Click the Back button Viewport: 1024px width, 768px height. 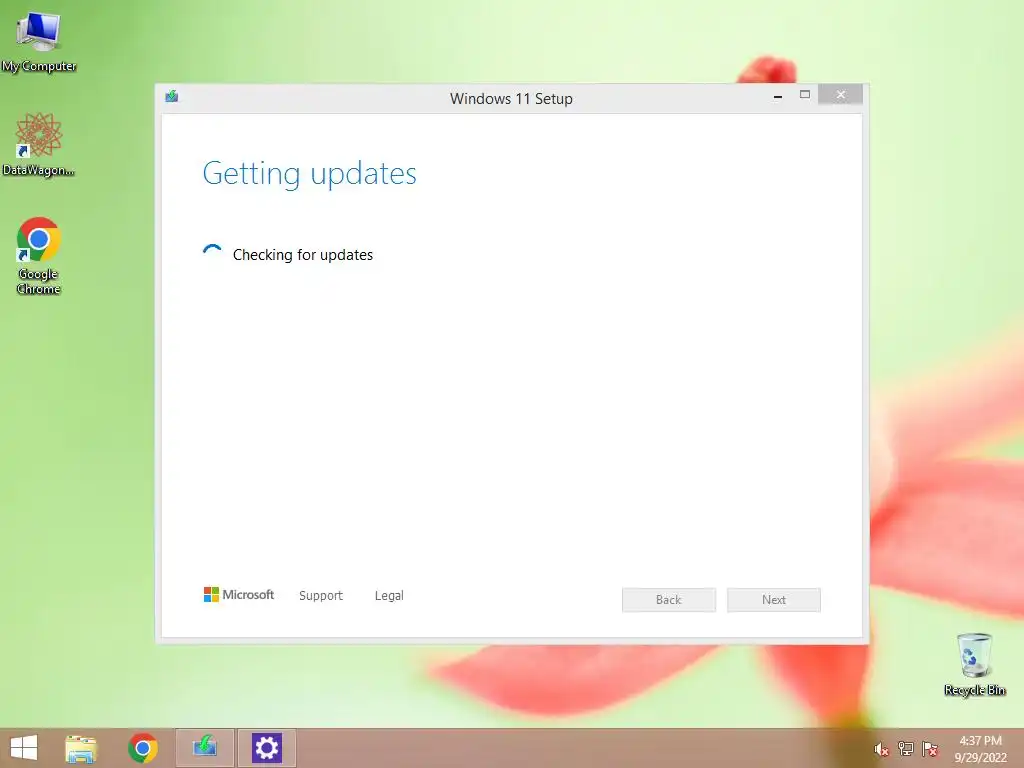tap(669, 600)
